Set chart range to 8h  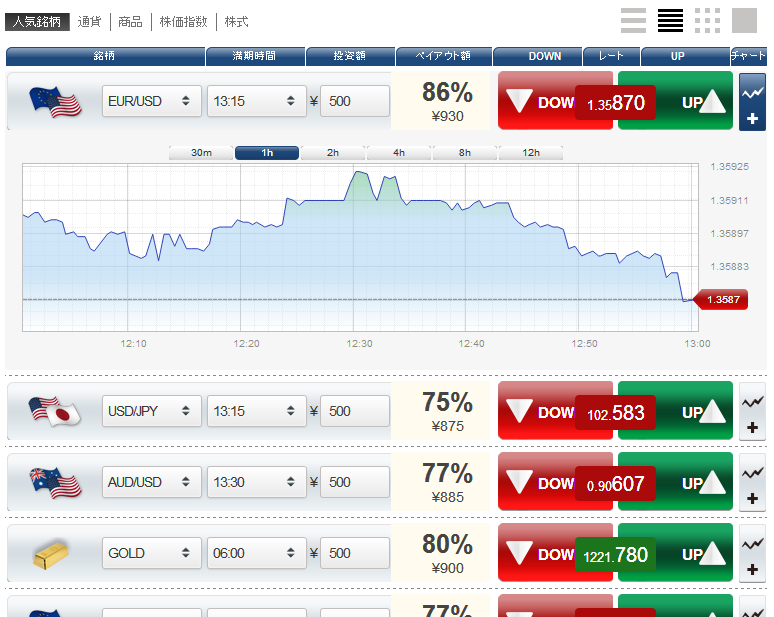click(x=464, y=153)
